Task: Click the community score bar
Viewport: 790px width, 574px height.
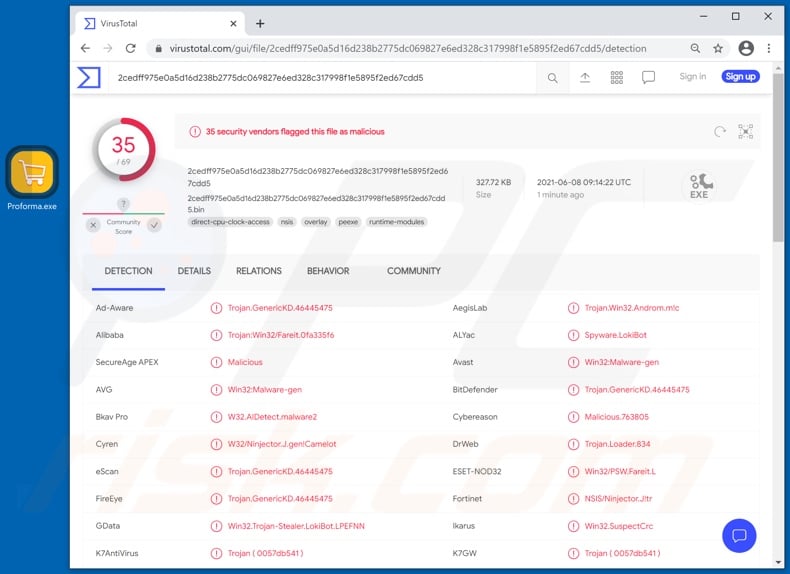Action: [123, 214]
